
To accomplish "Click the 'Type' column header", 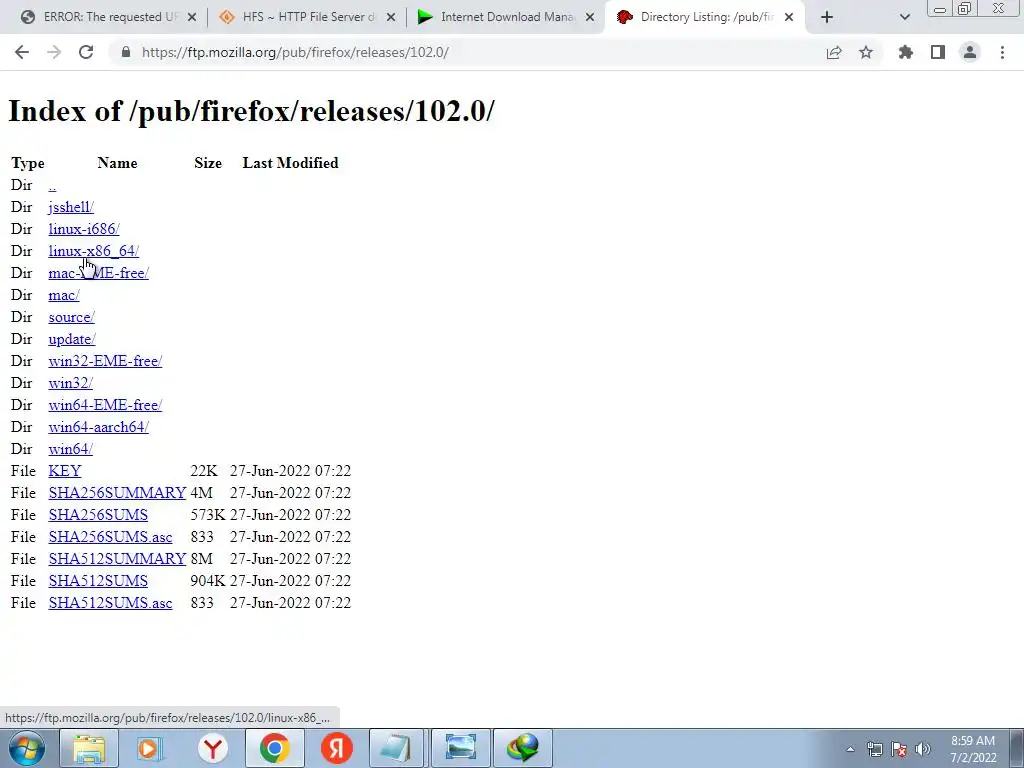I will 28,163.
